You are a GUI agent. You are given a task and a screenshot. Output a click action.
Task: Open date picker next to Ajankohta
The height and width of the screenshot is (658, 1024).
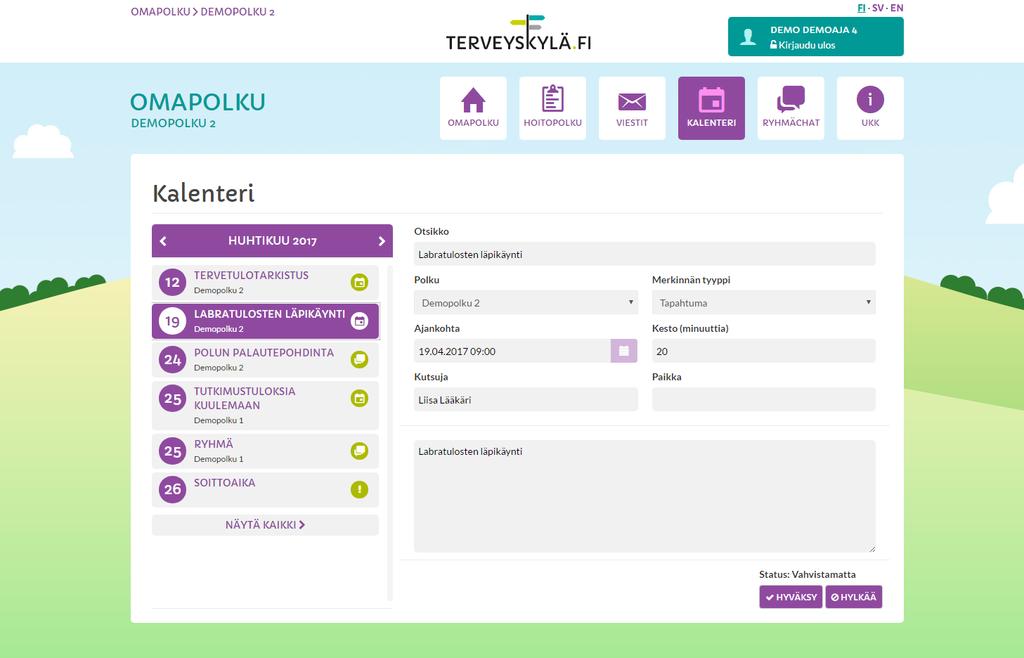point(624,351)
